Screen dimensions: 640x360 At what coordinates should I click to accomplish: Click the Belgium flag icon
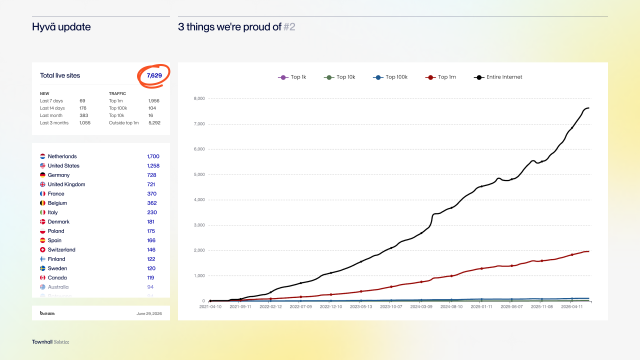click(42, 203)
